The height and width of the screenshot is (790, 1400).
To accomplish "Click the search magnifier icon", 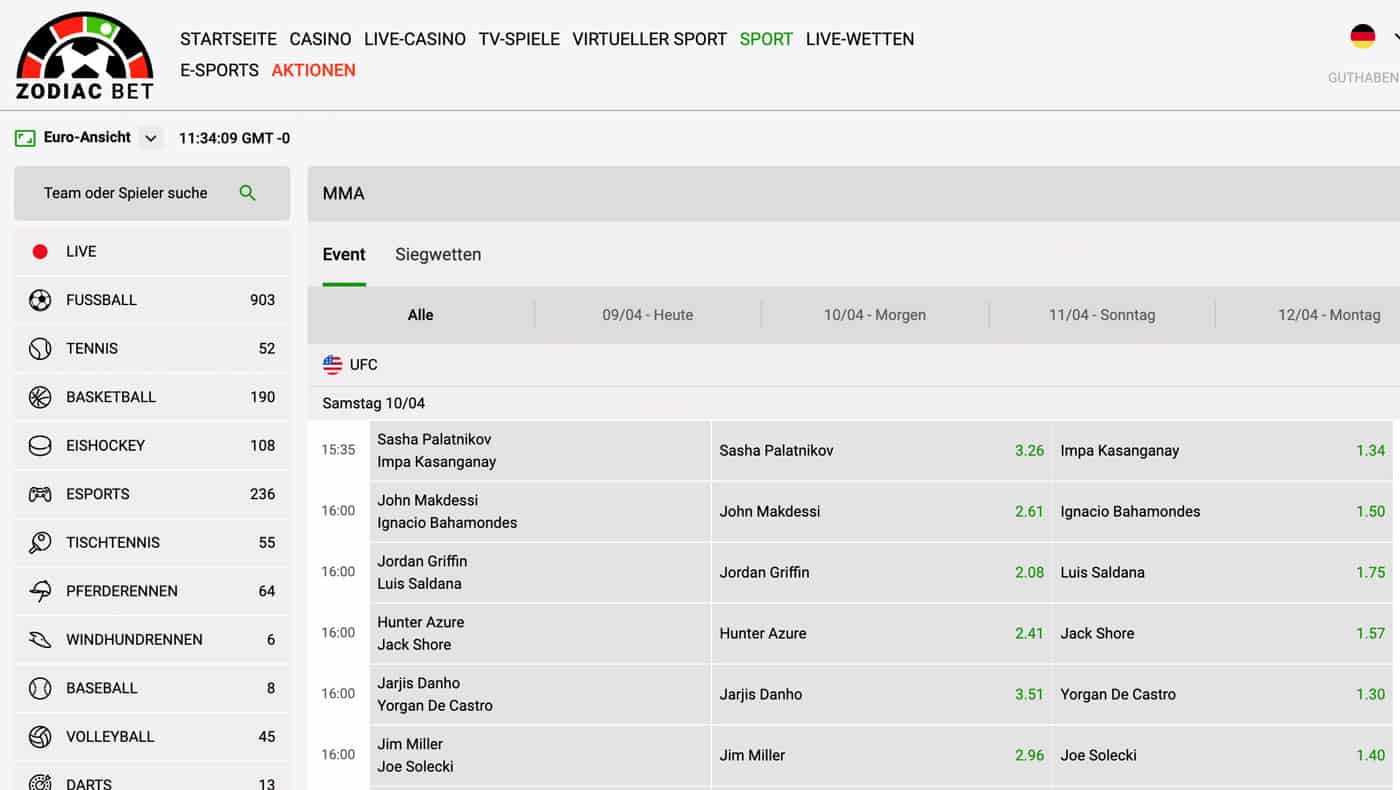I will pos(248,193).
